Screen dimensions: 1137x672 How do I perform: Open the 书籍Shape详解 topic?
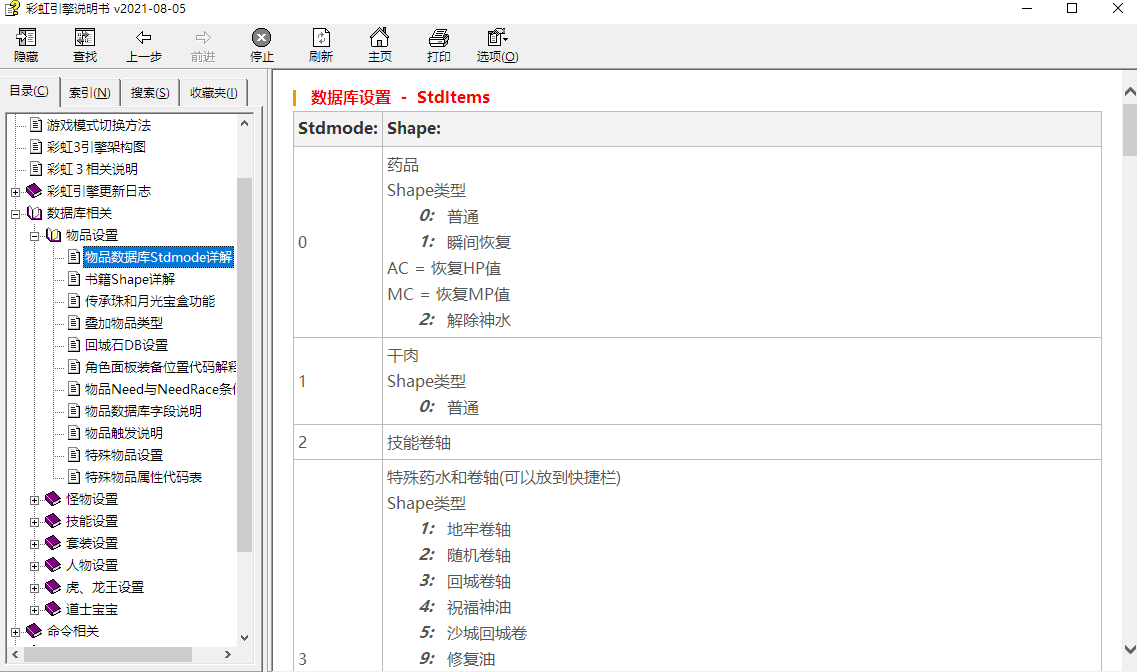pyautogui.click(x=129, y=279)
